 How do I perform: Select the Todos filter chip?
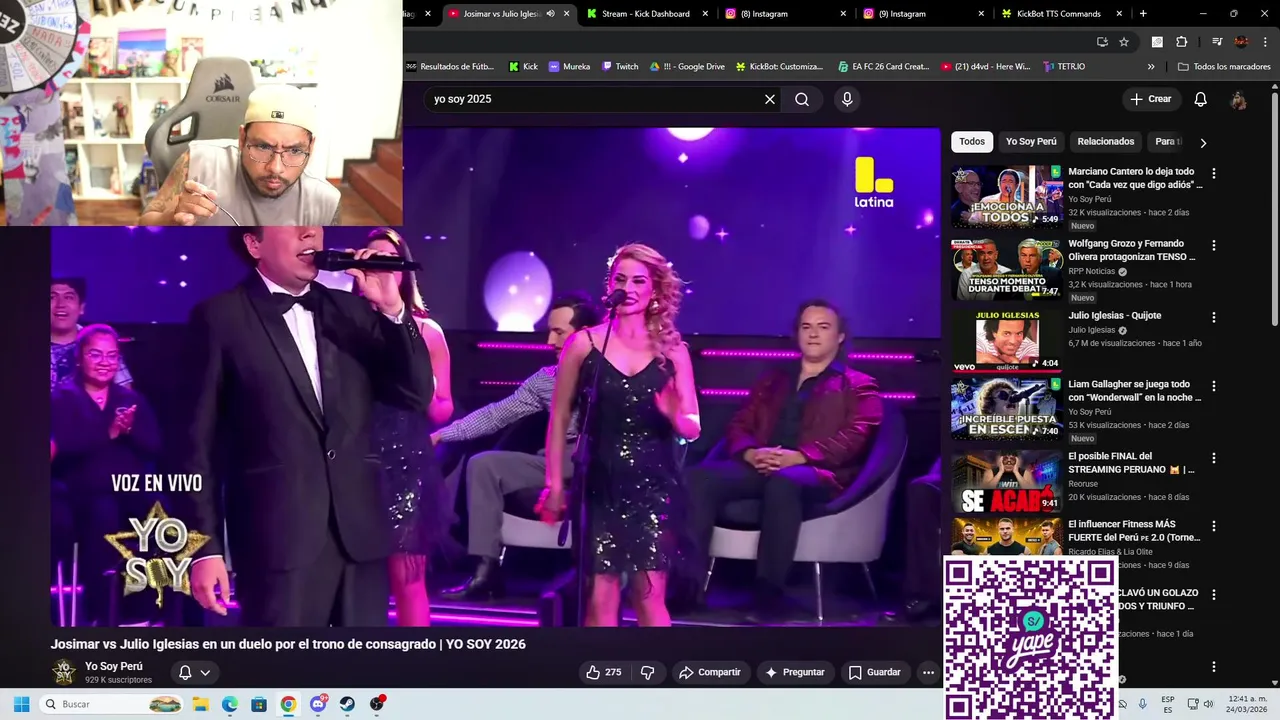[x=972, y=142]
